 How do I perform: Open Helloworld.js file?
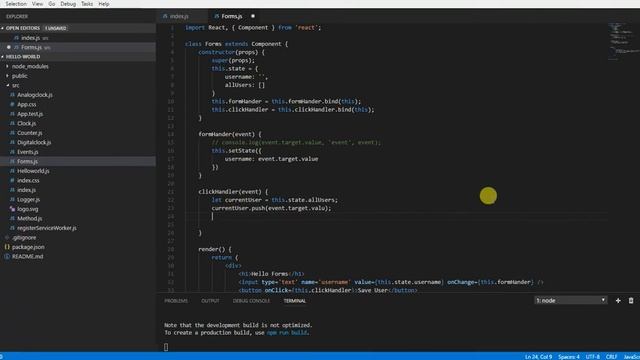click(33, 171)
